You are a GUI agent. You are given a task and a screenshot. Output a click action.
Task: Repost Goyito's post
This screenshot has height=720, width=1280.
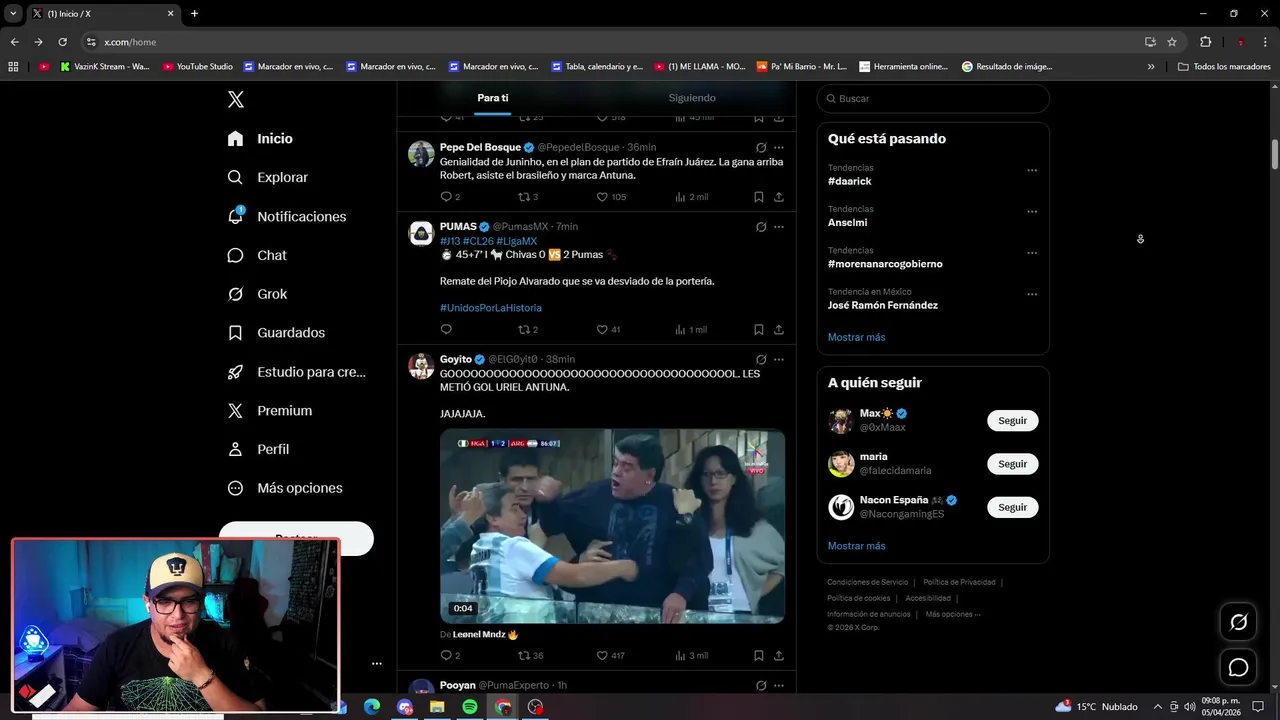523,655
